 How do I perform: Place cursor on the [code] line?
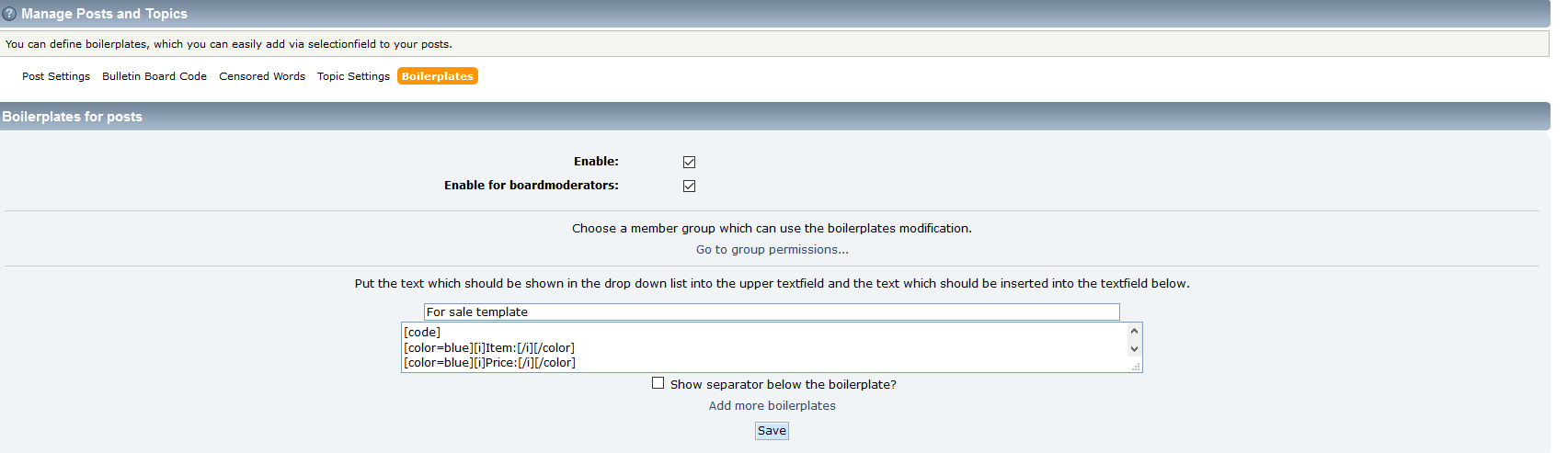[422, 333]
